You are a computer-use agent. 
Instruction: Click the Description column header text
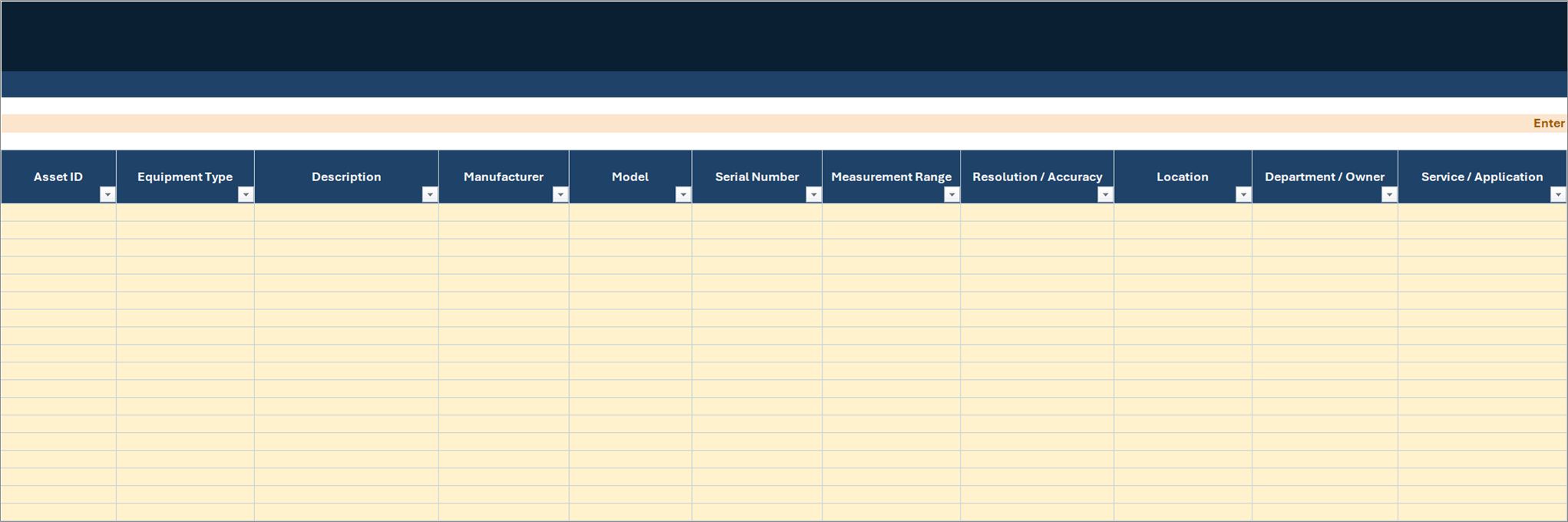click(346, 177)
